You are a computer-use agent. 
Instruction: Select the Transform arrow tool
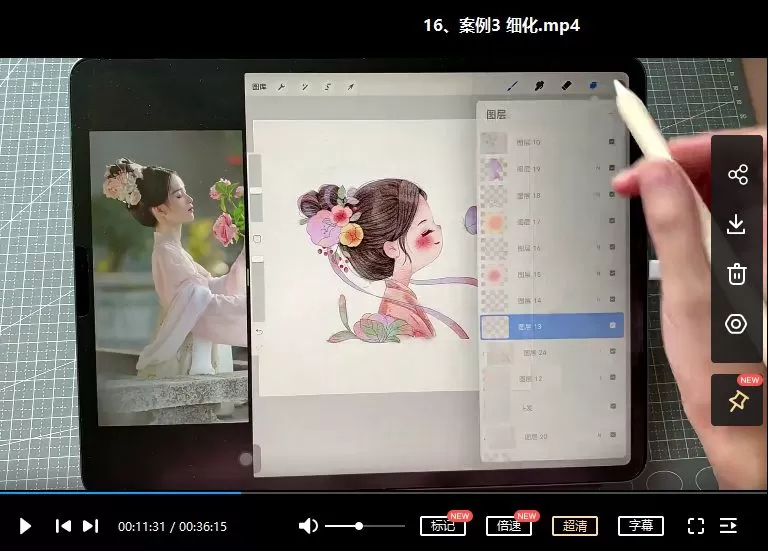tap(351, 87)
